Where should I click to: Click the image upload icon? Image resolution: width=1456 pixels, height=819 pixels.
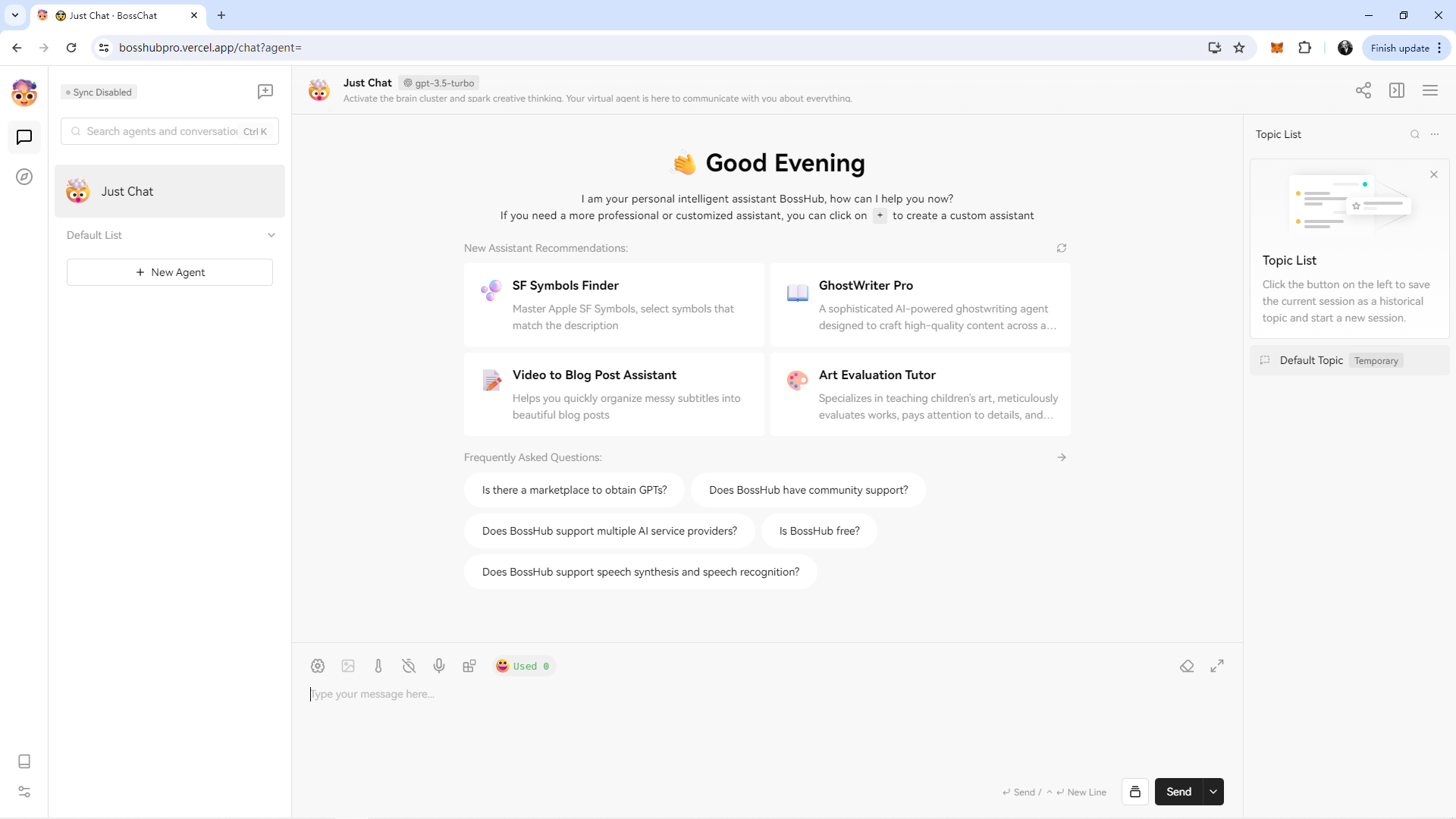coord(348,666)
